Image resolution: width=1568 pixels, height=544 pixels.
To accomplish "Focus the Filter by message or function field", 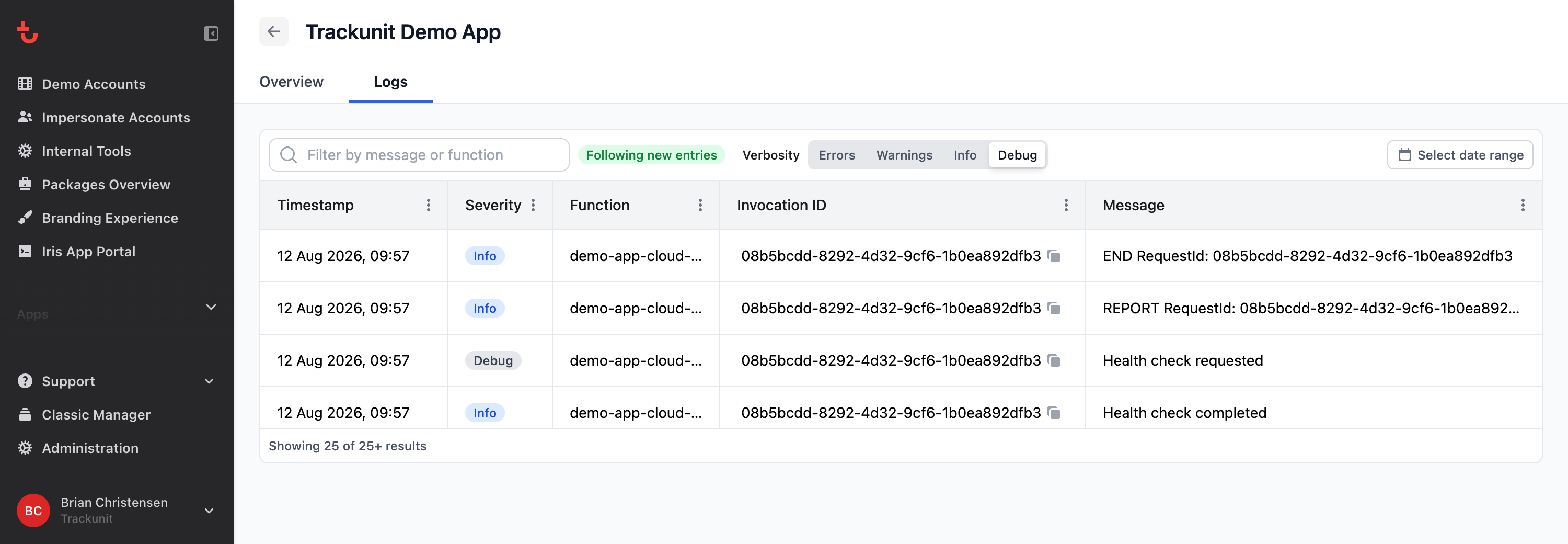I will click(419, 155).
